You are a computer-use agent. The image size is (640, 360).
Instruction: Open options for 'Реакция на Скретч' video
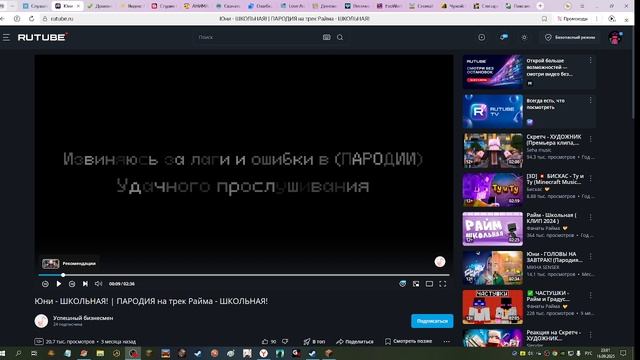[x=591, y=335]
